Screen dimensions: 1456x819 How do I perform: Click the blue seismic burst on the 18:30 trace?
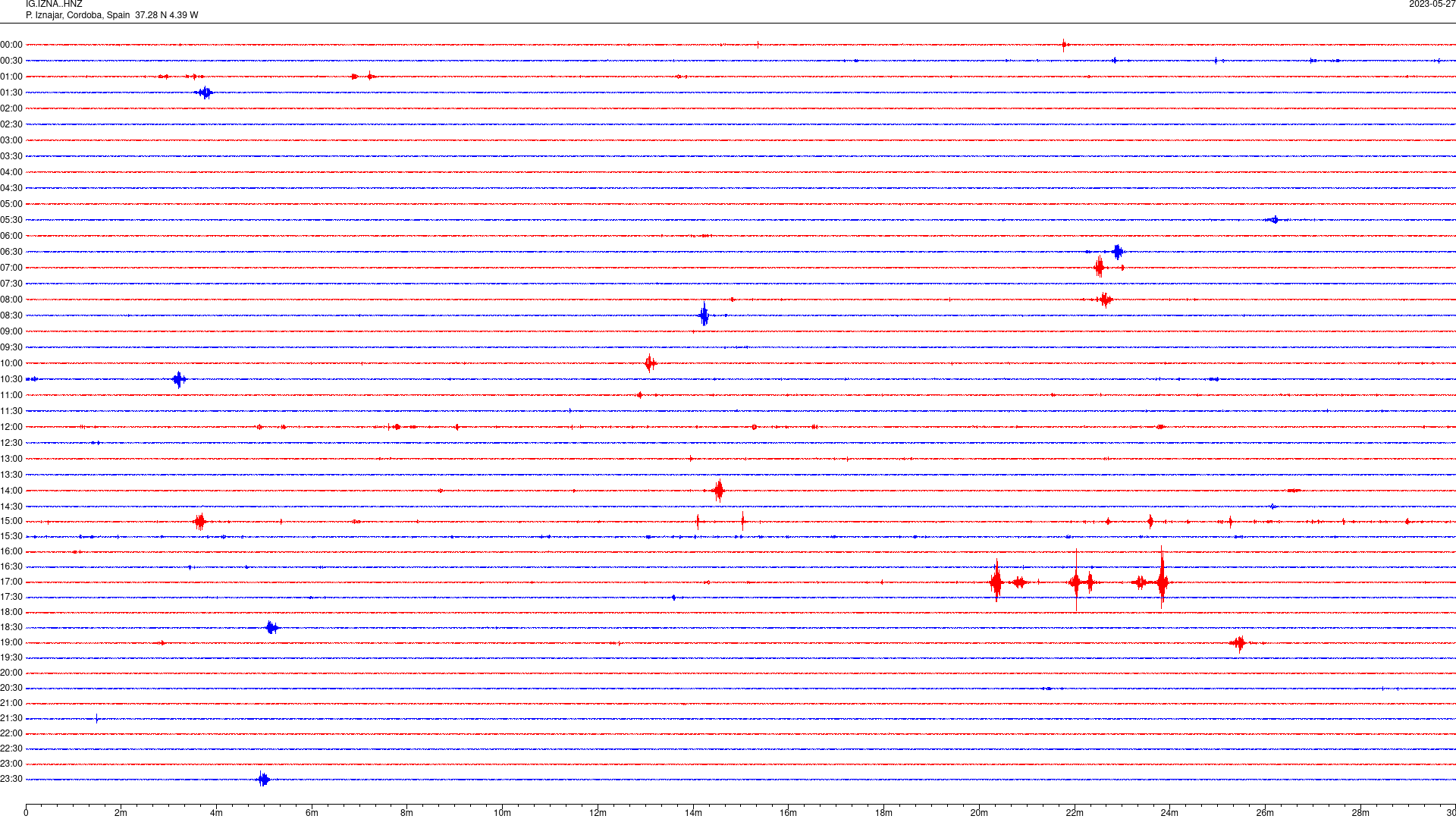(272, 627)
